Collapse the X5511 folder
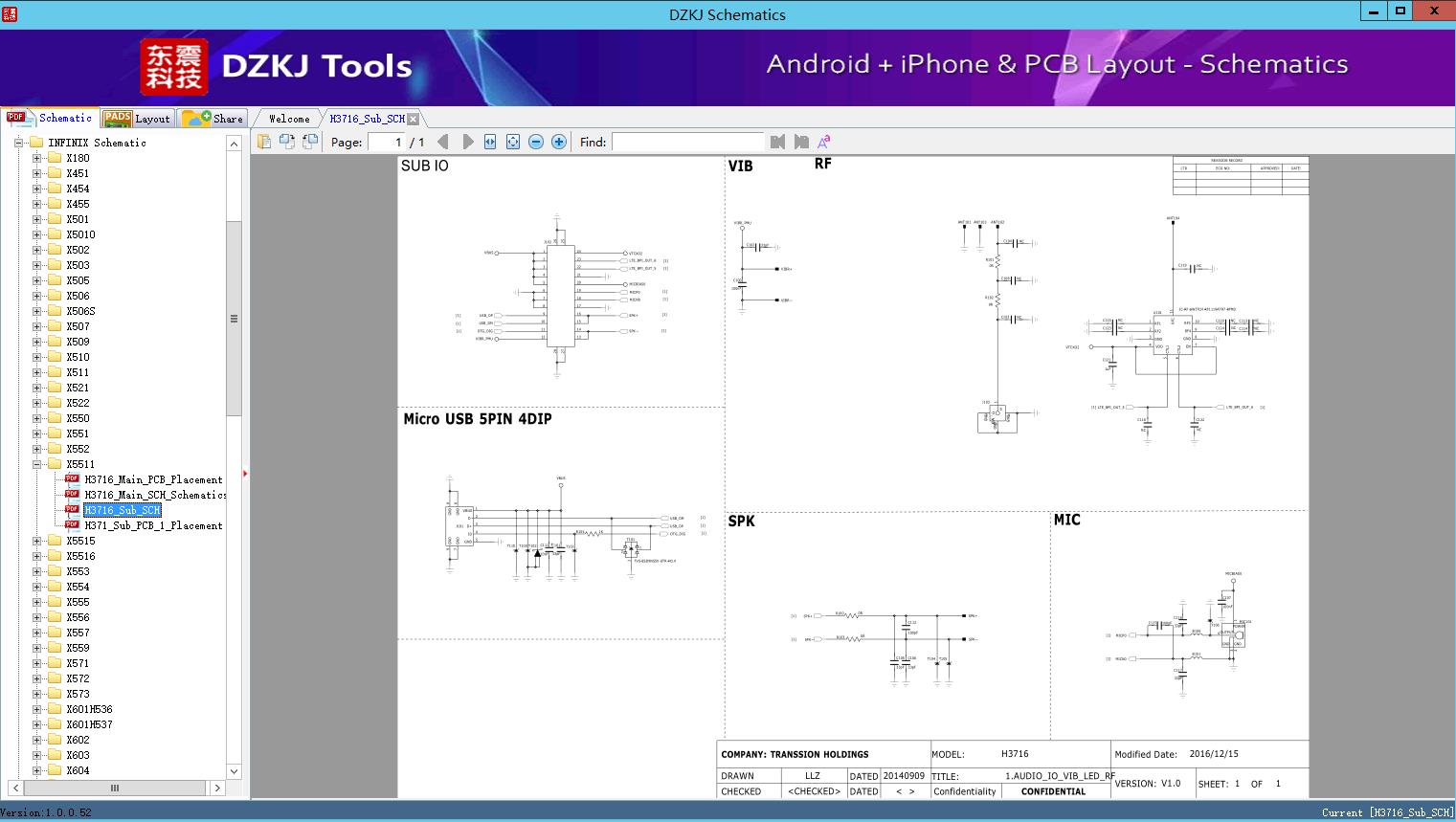This screenshot has width=1456, height=822. (x=36, y=464)
